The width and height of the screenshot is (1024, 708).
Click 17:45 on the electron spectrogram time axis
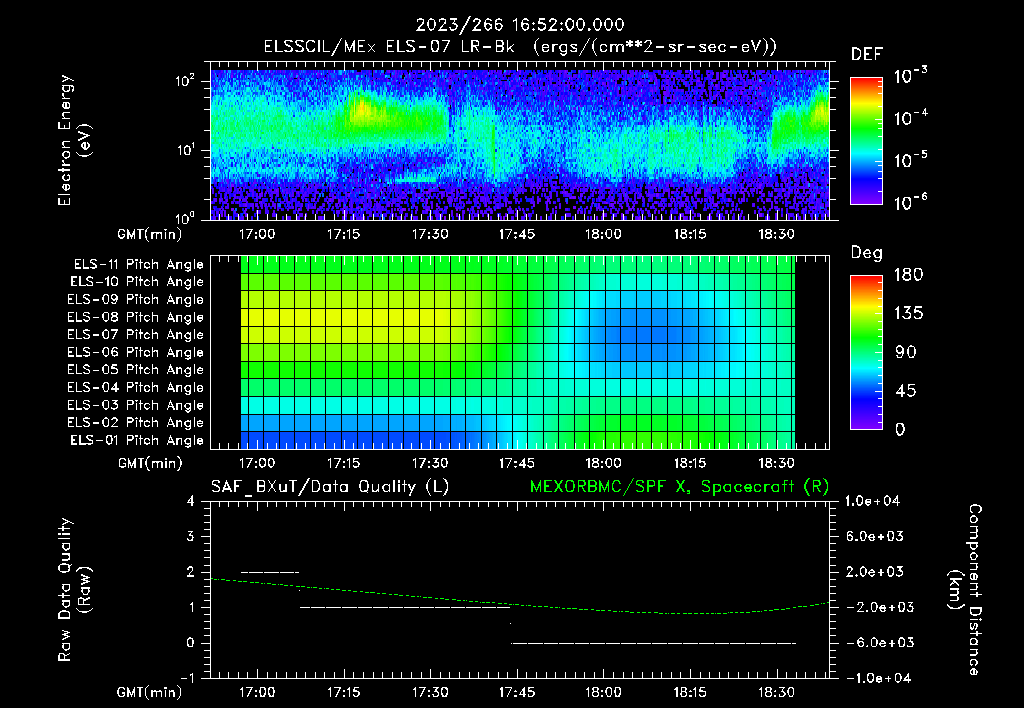click(x=517, y=234)
